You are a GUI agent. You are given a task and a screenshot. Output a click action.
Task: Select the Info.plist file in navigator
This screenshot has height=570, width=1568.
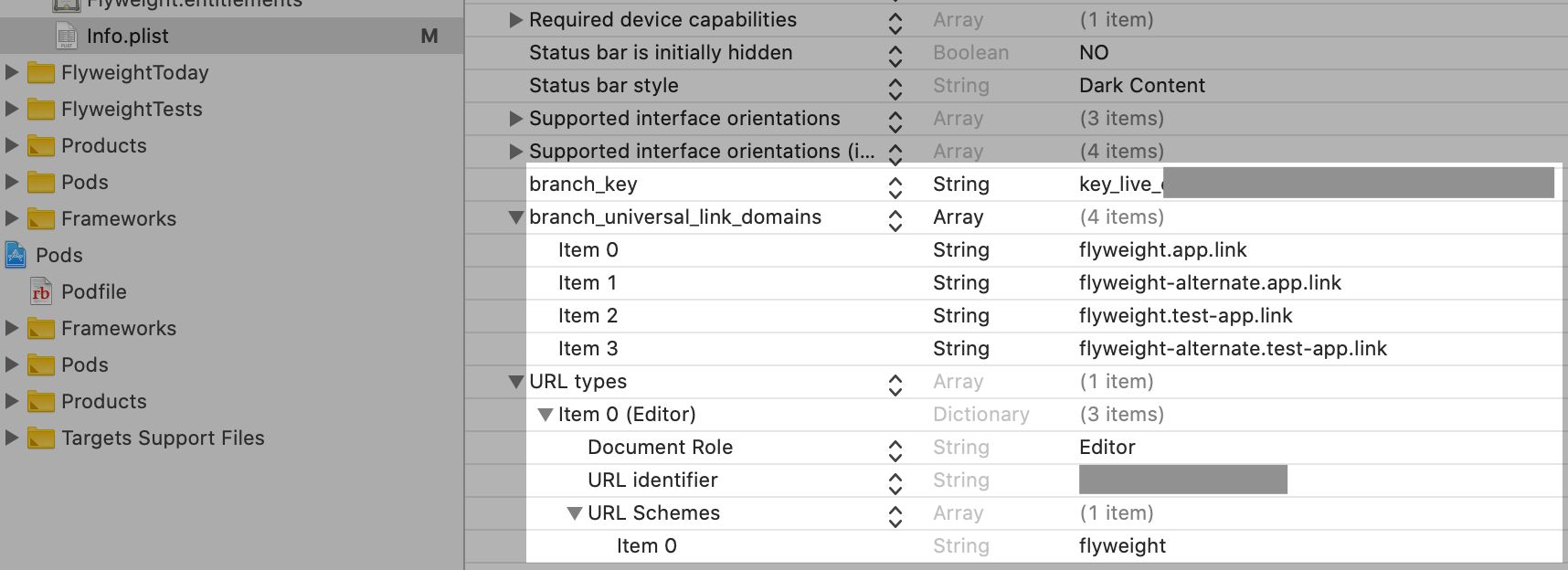pyautogui.click(x=128, y=37)
